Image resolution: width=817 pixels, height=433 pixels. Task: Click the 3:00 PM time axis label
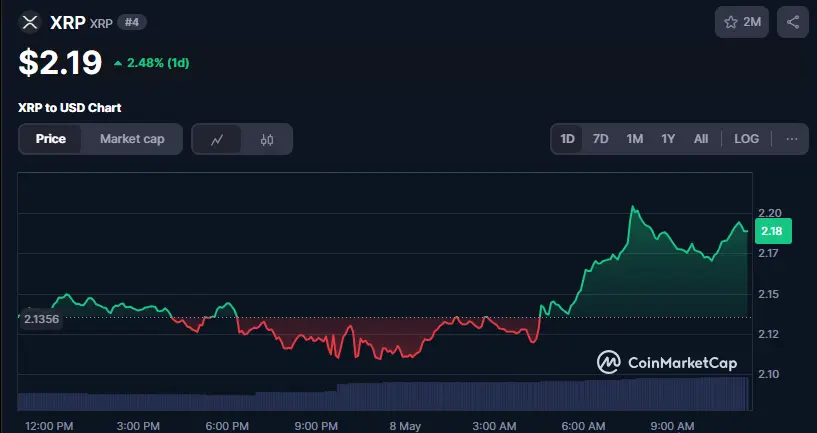[138, 426]
